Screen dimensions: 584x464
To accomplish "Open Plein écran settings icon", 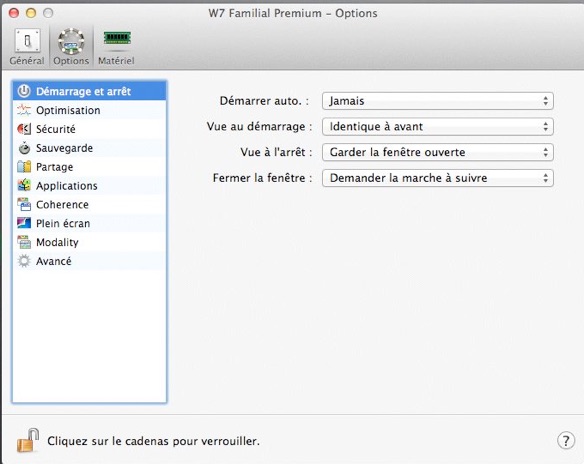I will (x=24, y=223).
